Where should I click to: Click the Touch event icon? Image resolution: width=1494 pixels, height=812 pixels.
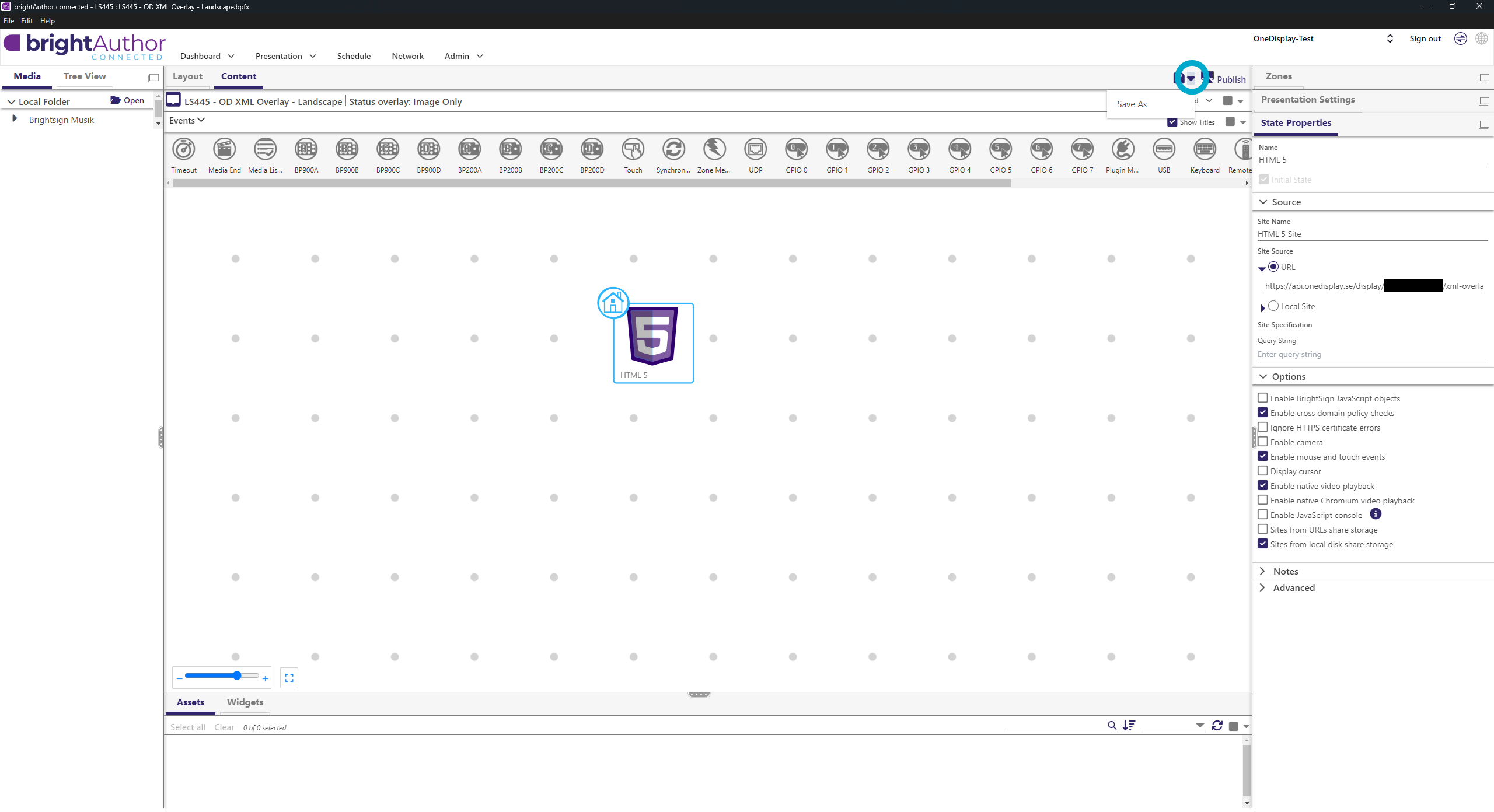(x=633, y=150)
